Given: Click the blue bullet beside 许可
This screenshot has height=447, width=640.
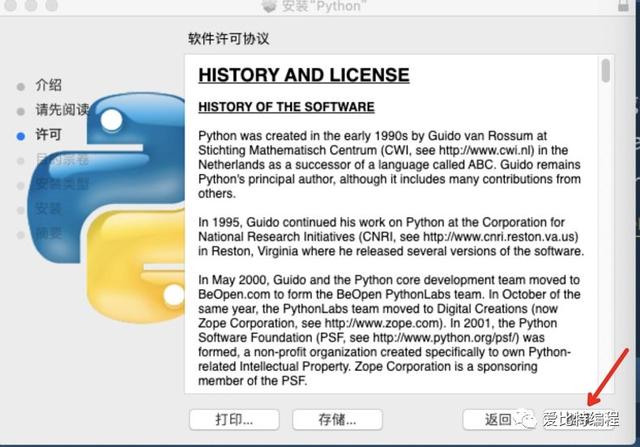Looking at the screenshot, I should point(21,136).
